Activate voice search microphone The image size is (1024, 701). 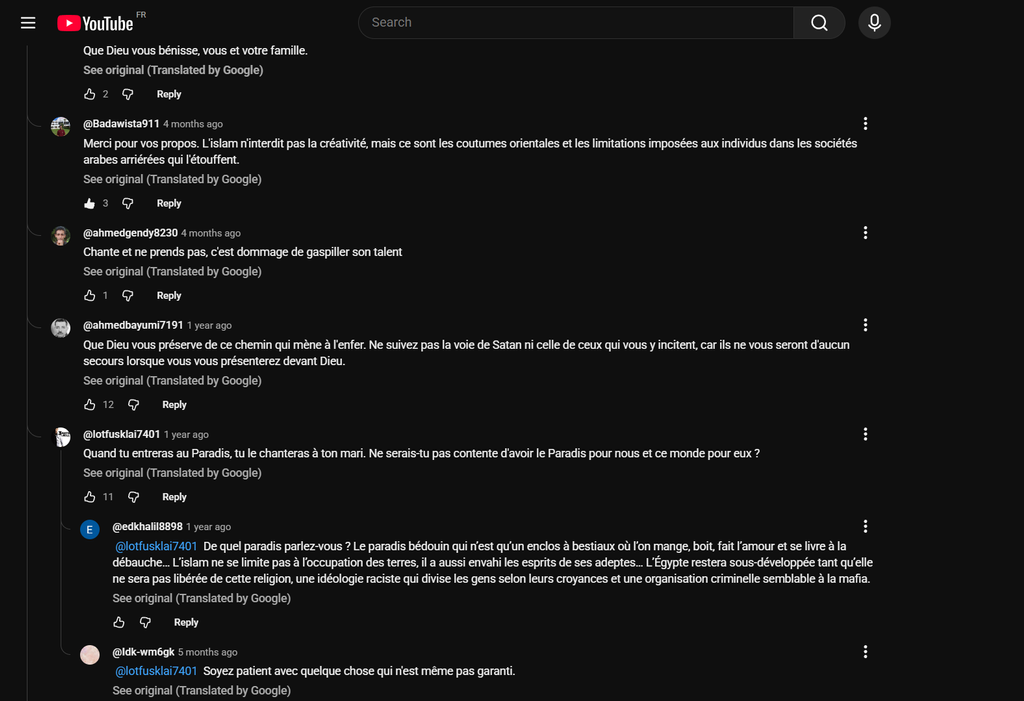[x=874, y=23]
